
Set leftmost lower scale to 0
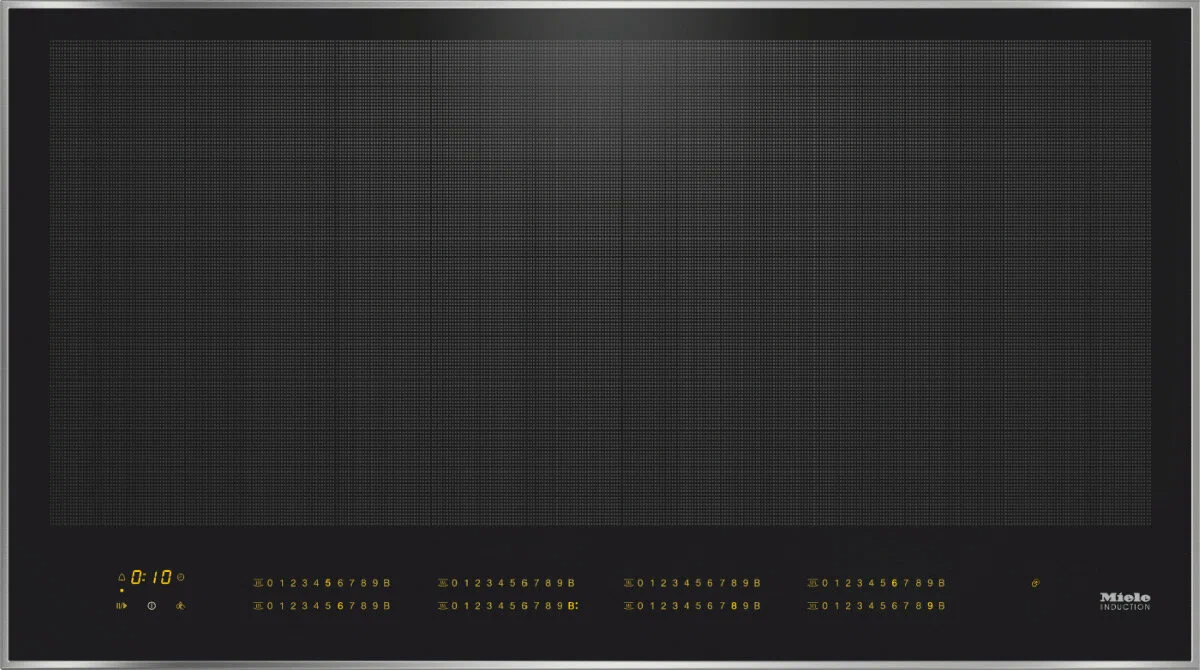coord(270,606)
